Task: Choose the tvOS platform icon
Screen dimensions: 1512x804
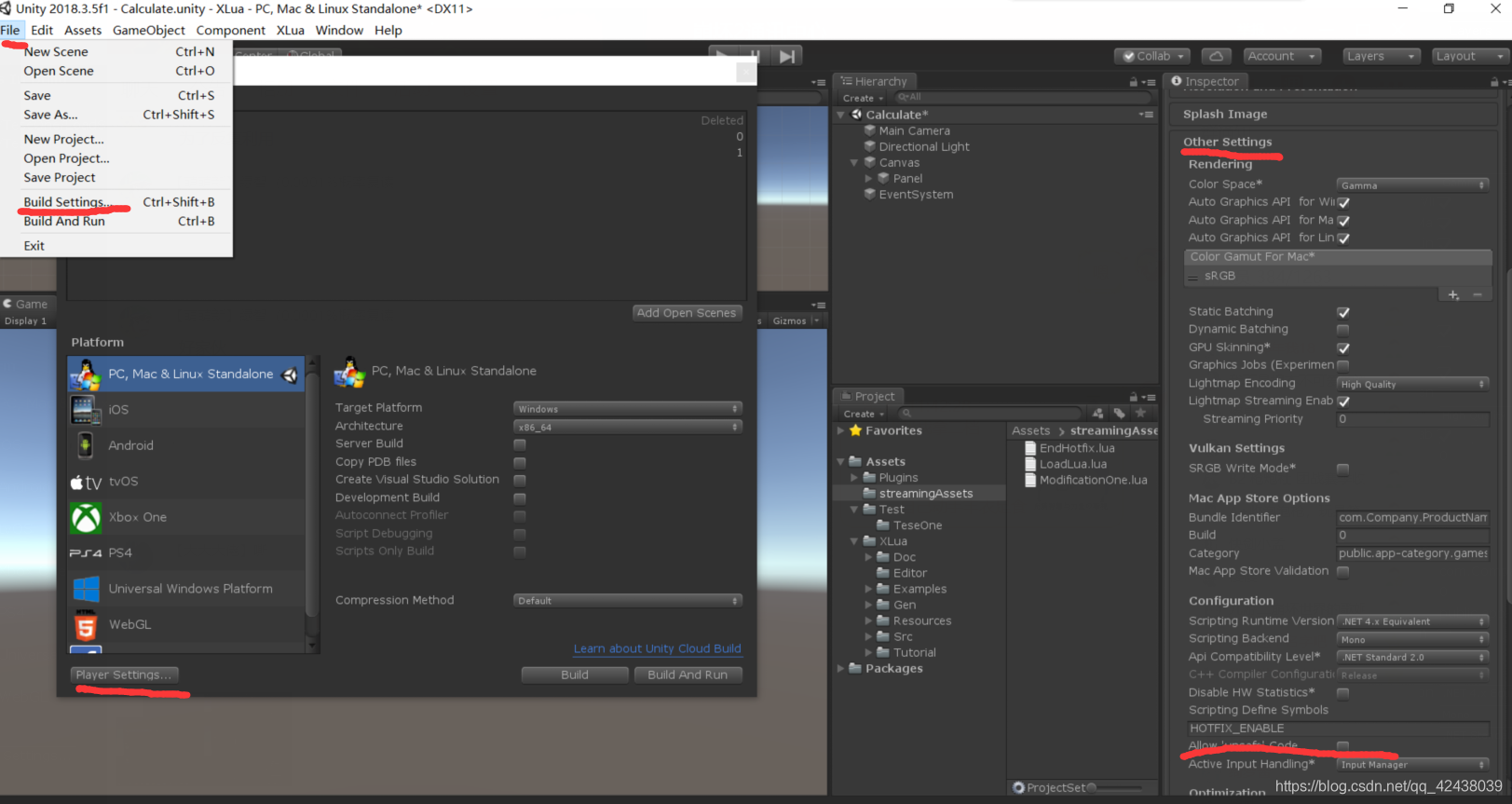Action: [x=86, y=482]
